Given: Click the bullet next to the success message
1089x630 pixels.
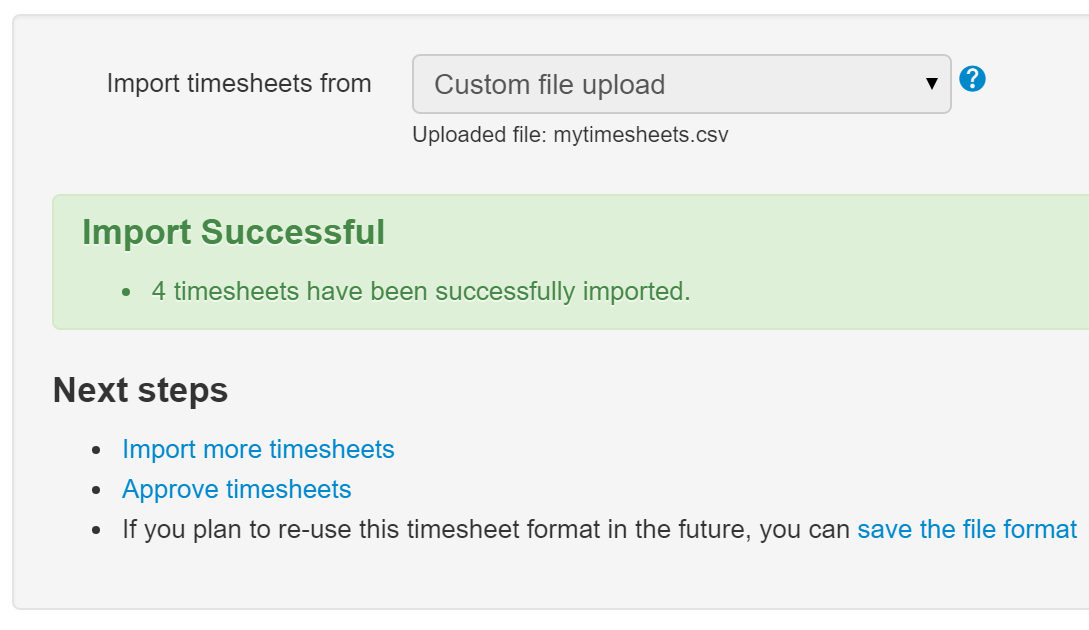Looking at the screenshot, I should pos(126,292).
